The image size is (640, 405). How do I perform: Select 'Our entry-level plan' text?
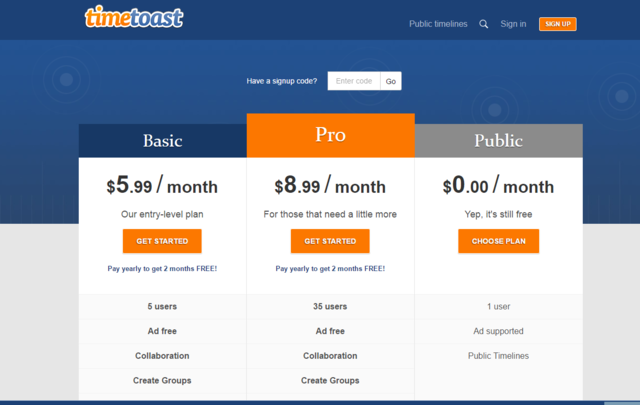[x=162, y=214]
